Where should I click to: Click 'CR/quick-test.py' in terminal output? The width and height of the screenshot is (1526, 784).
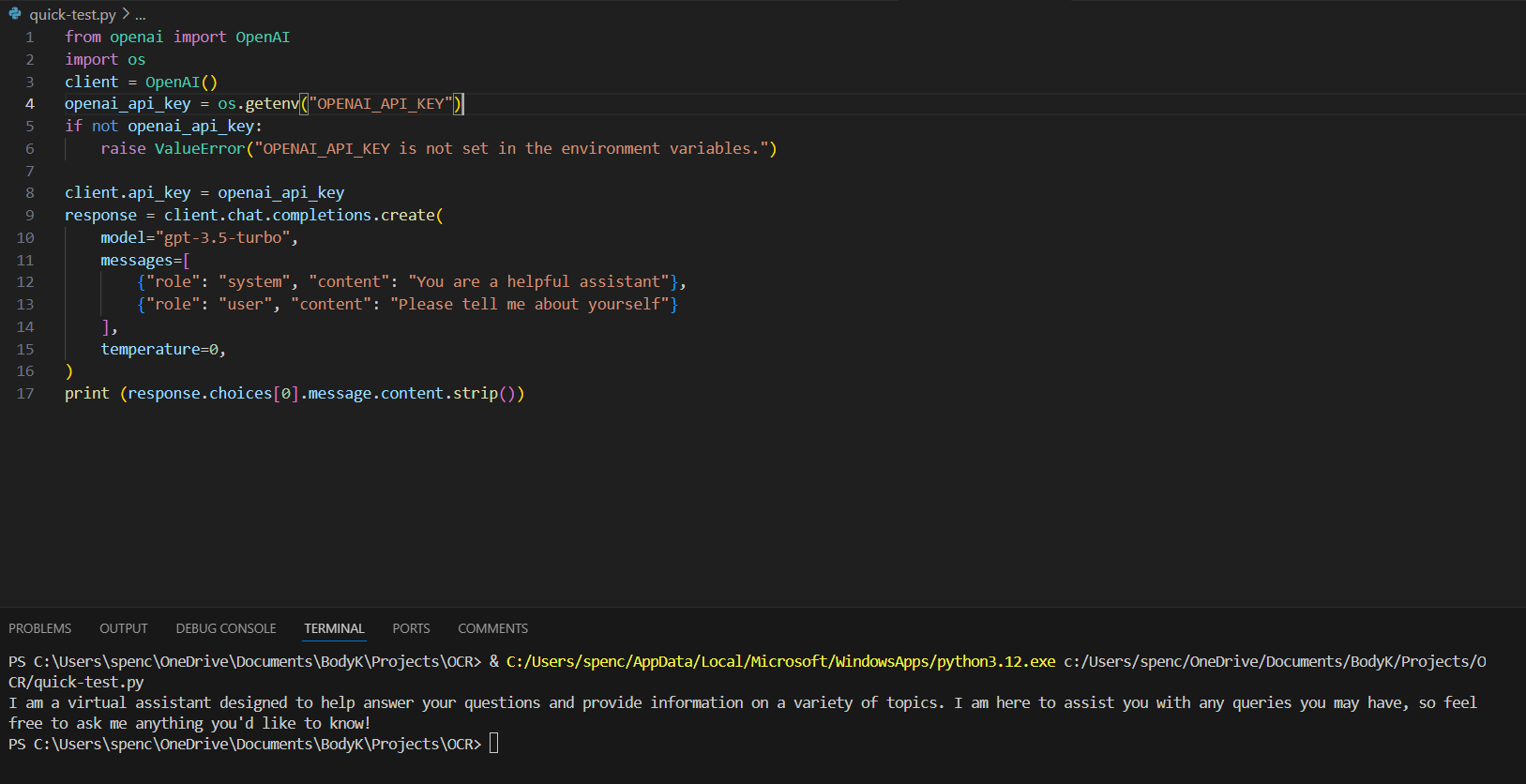76,682
